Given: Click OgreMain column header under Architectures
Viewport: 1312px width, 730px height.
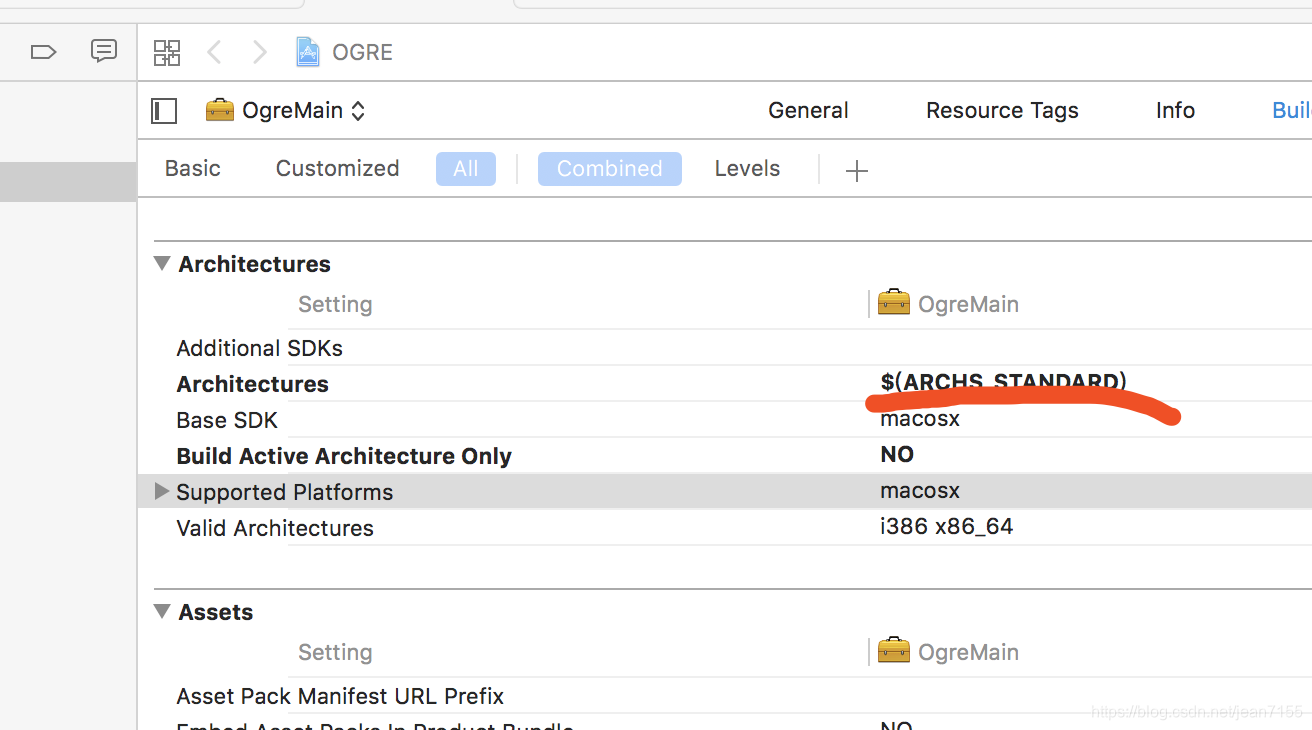Looking at the screenshot, I should [x=948, y=304].
